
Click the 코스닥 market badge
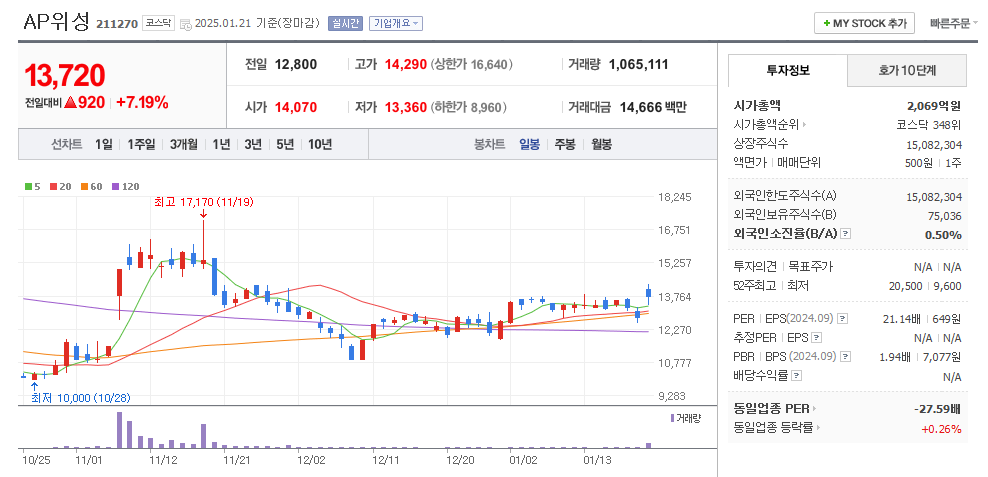coord(157,23)
